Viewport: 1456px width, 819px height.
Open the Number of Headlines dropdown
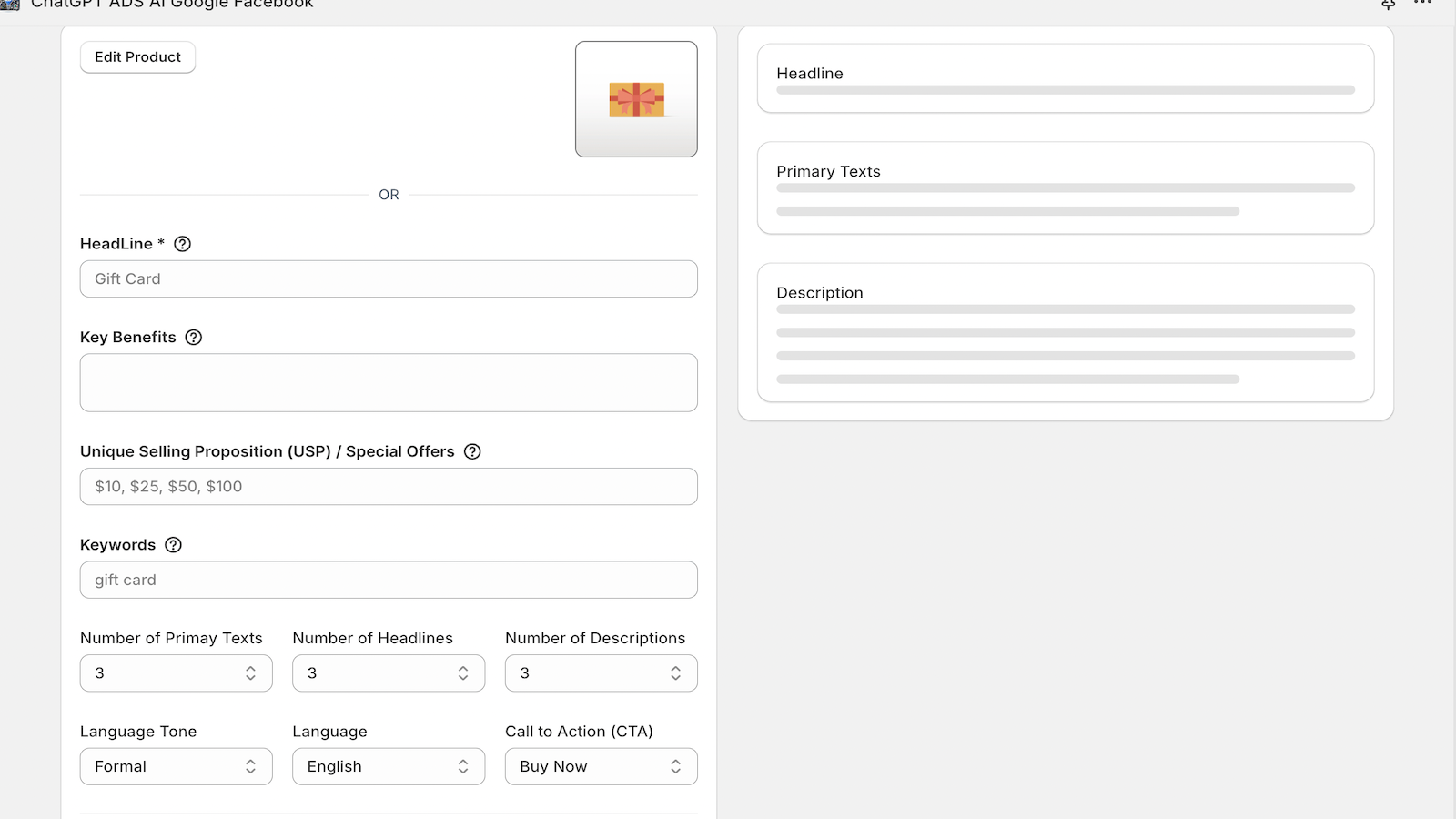pyautogui.click(x=389, y=673)
